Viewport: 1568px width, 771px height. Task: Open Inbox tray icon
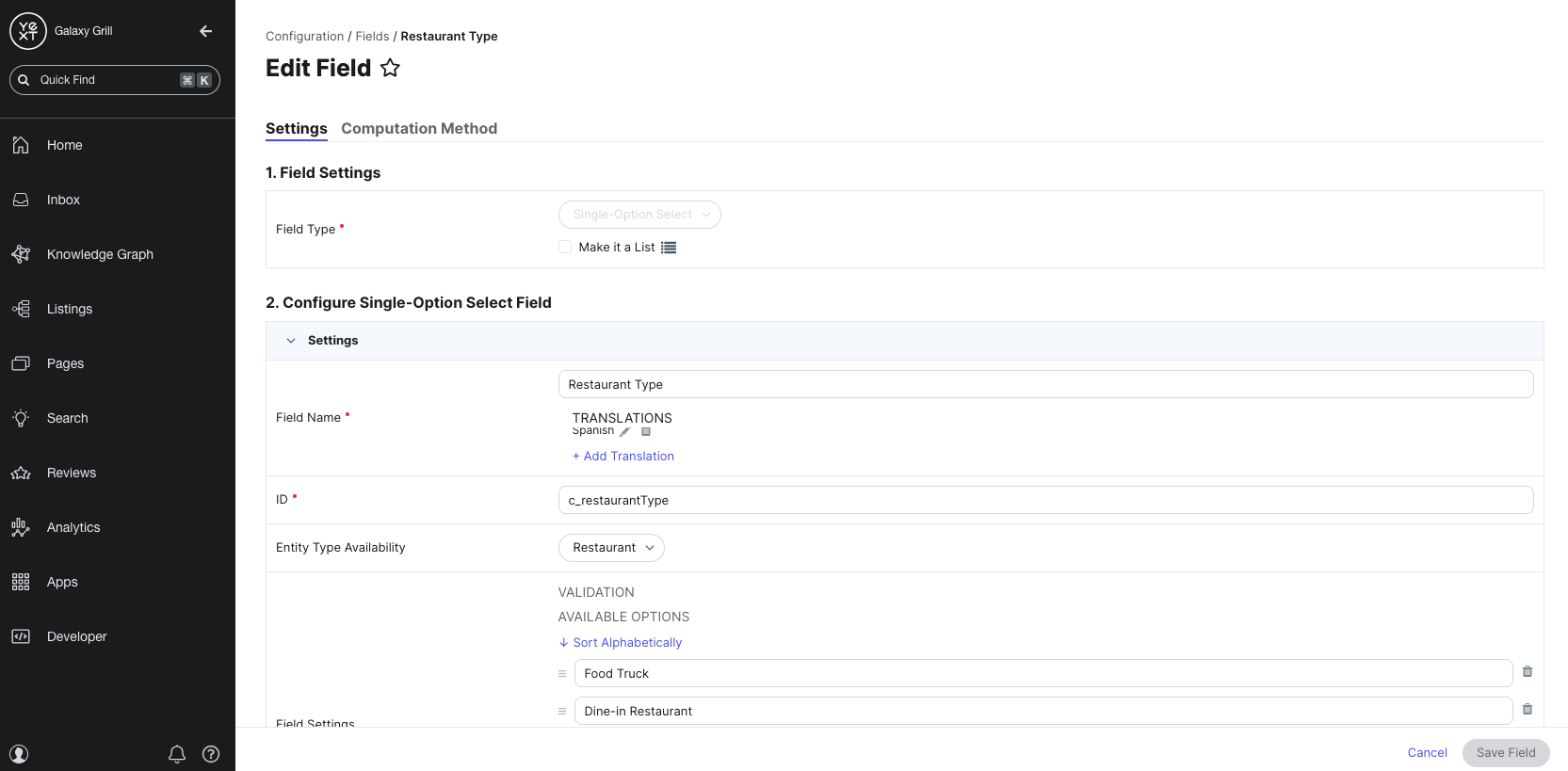pos(21,200)
